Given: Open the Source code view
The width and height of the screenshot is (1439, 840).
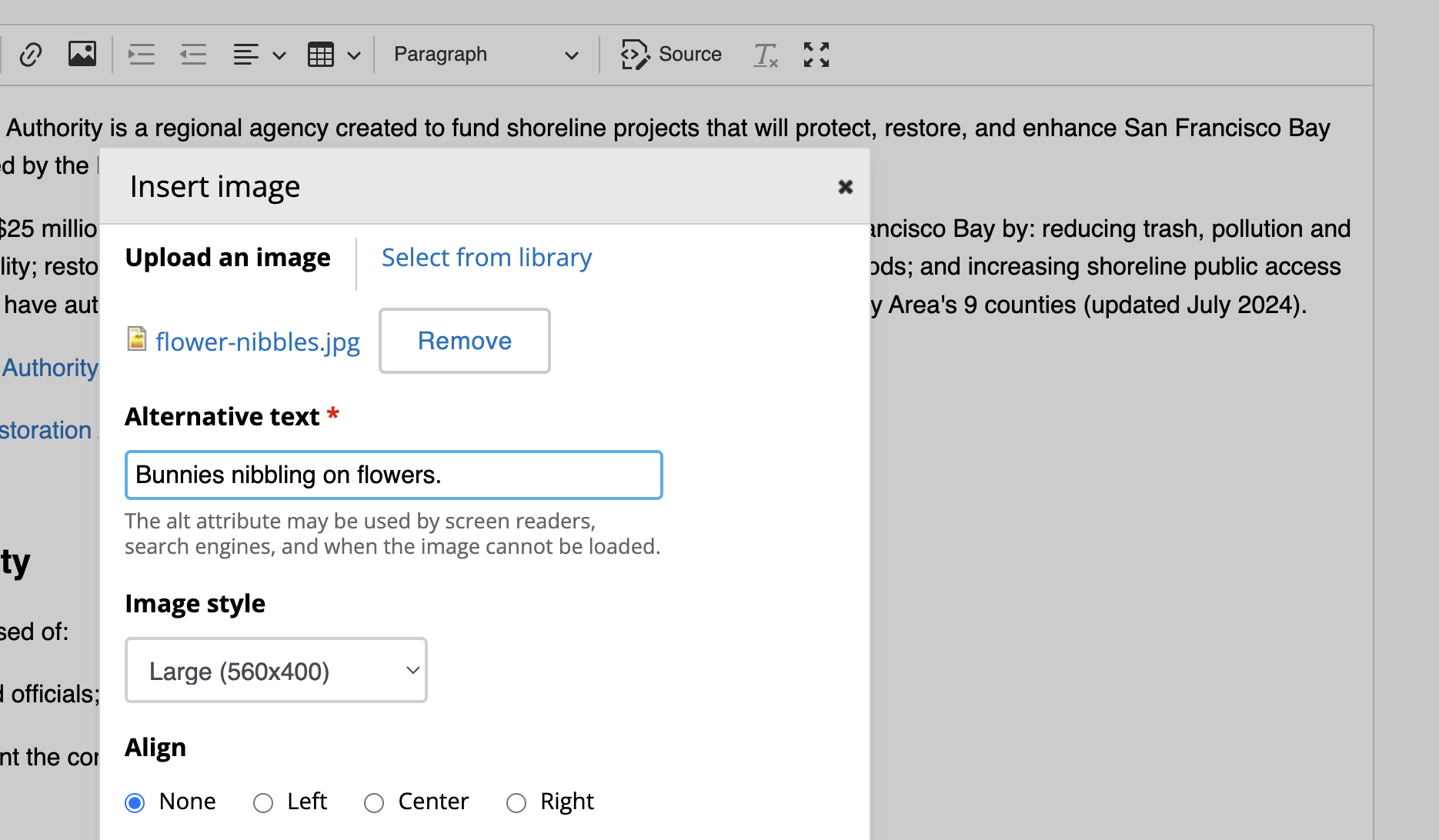Looking at the screenshot, I should (670, 54).
